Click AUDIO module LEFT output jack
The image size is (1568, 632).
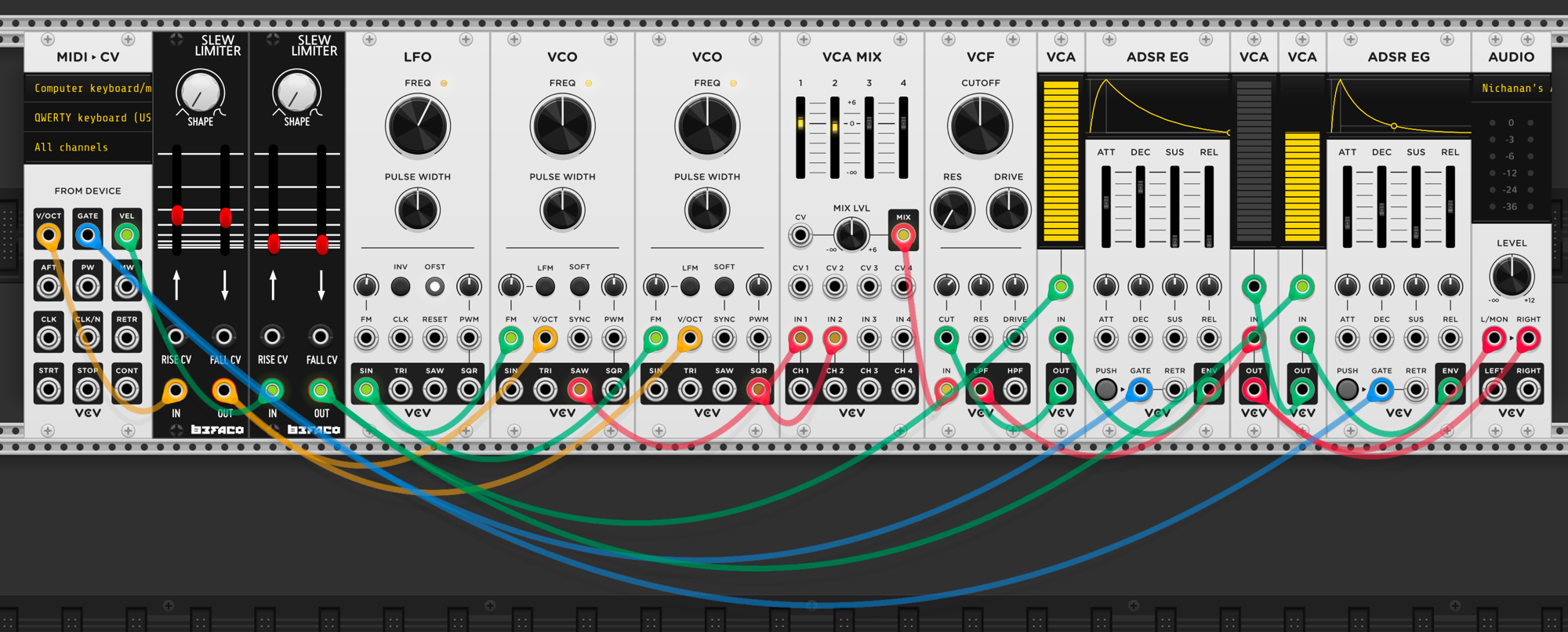coord(1494,389)
